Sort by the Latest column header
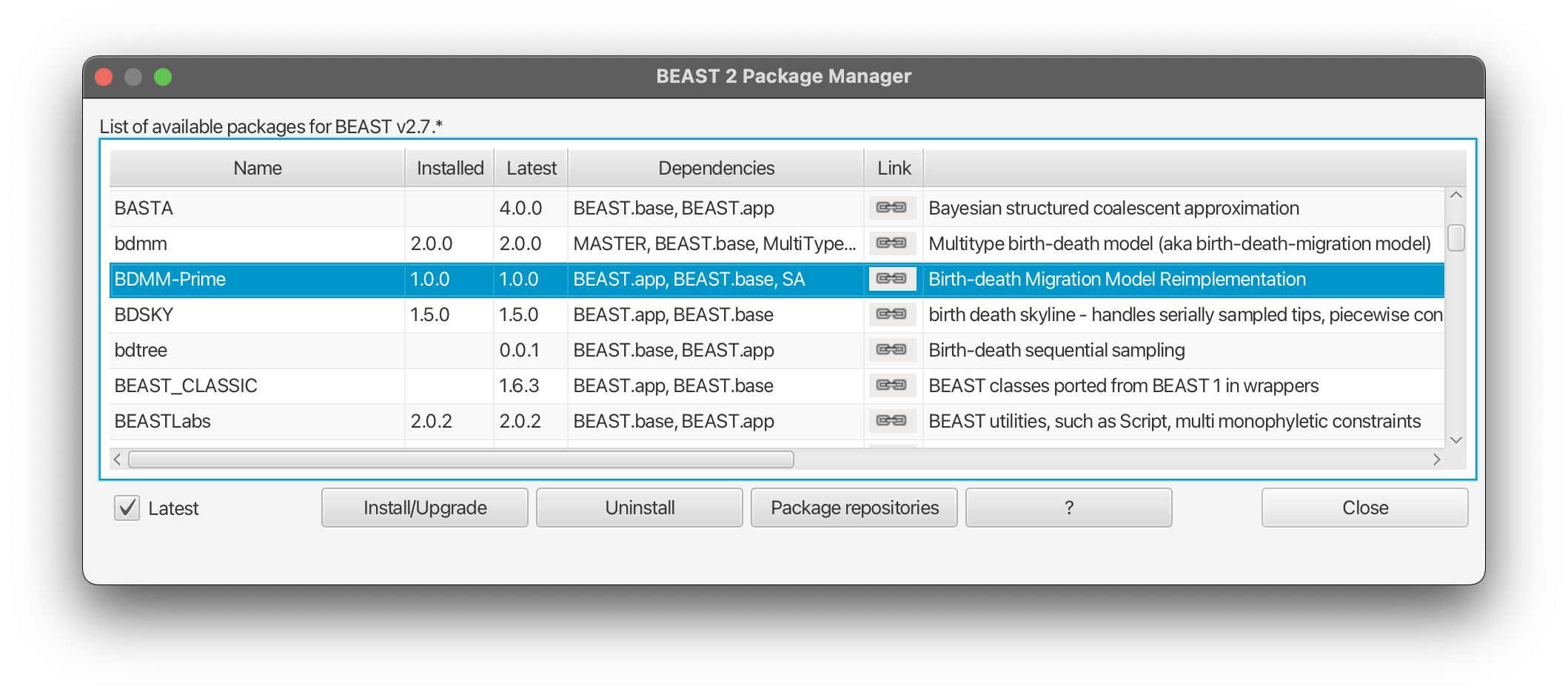The height and width of the screenshot is (694, 1568). point(532,168)
